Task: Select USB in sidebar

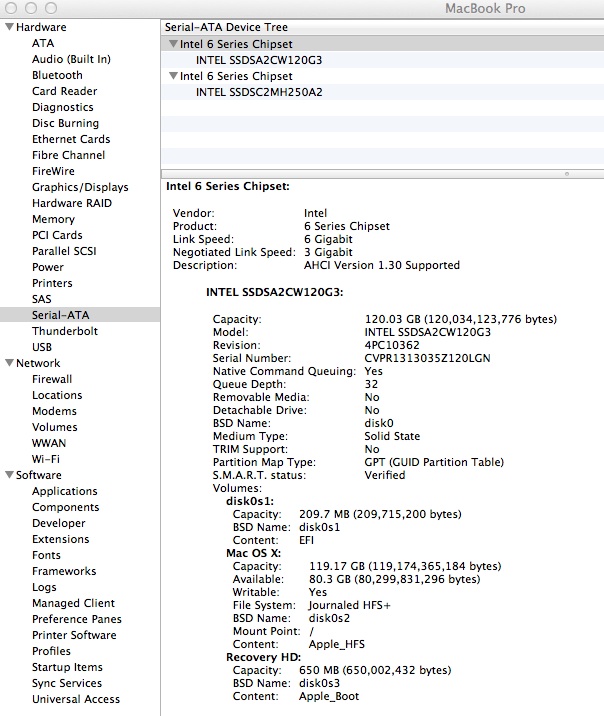Action: click(x=42, y=347)
